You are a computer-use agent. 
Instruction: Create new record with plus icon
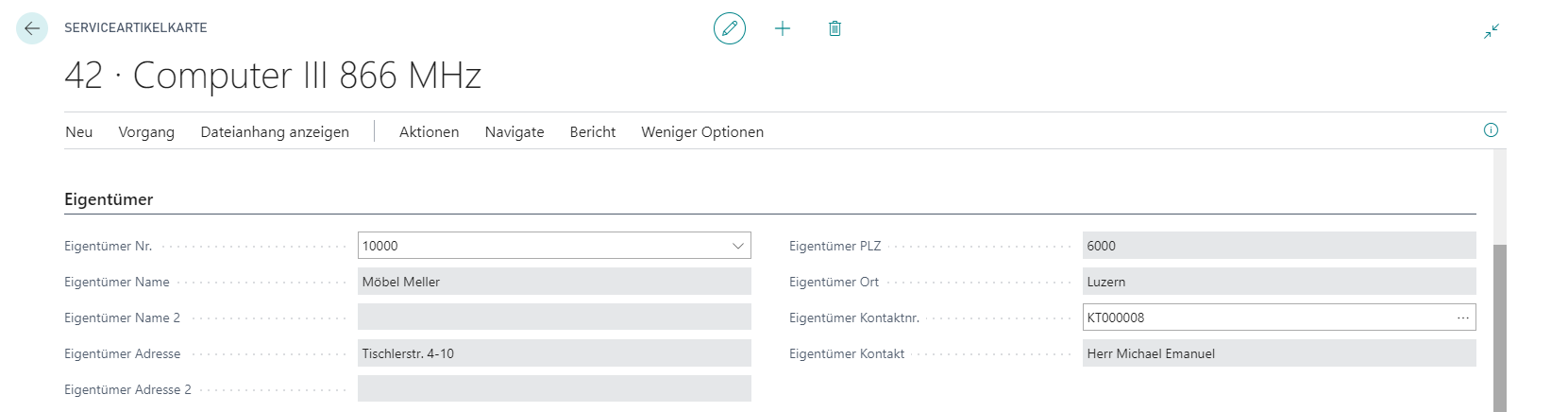(783, 28)
